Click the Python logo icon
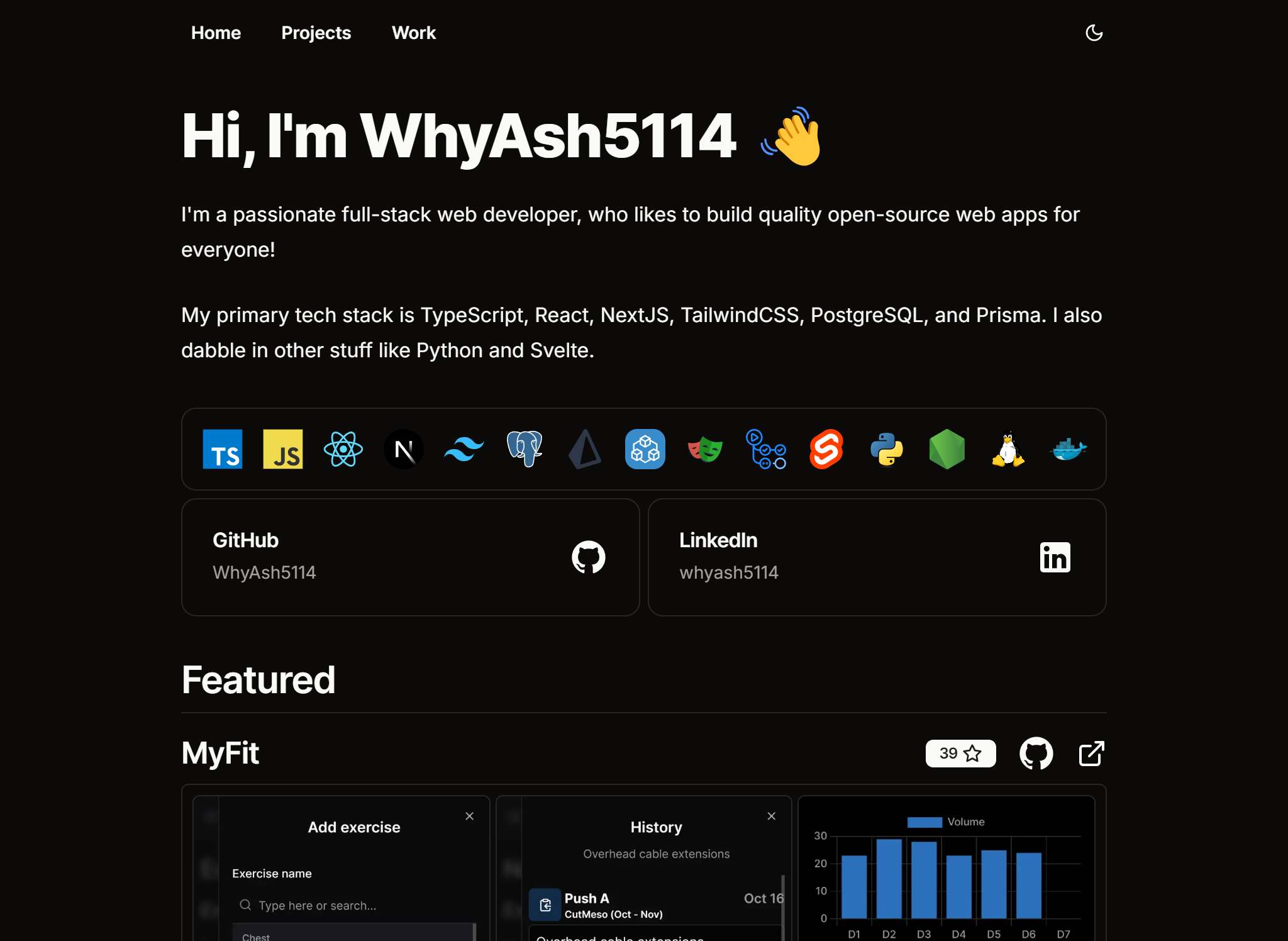This screenshot has height=941, width=1288. coord(887,449)
